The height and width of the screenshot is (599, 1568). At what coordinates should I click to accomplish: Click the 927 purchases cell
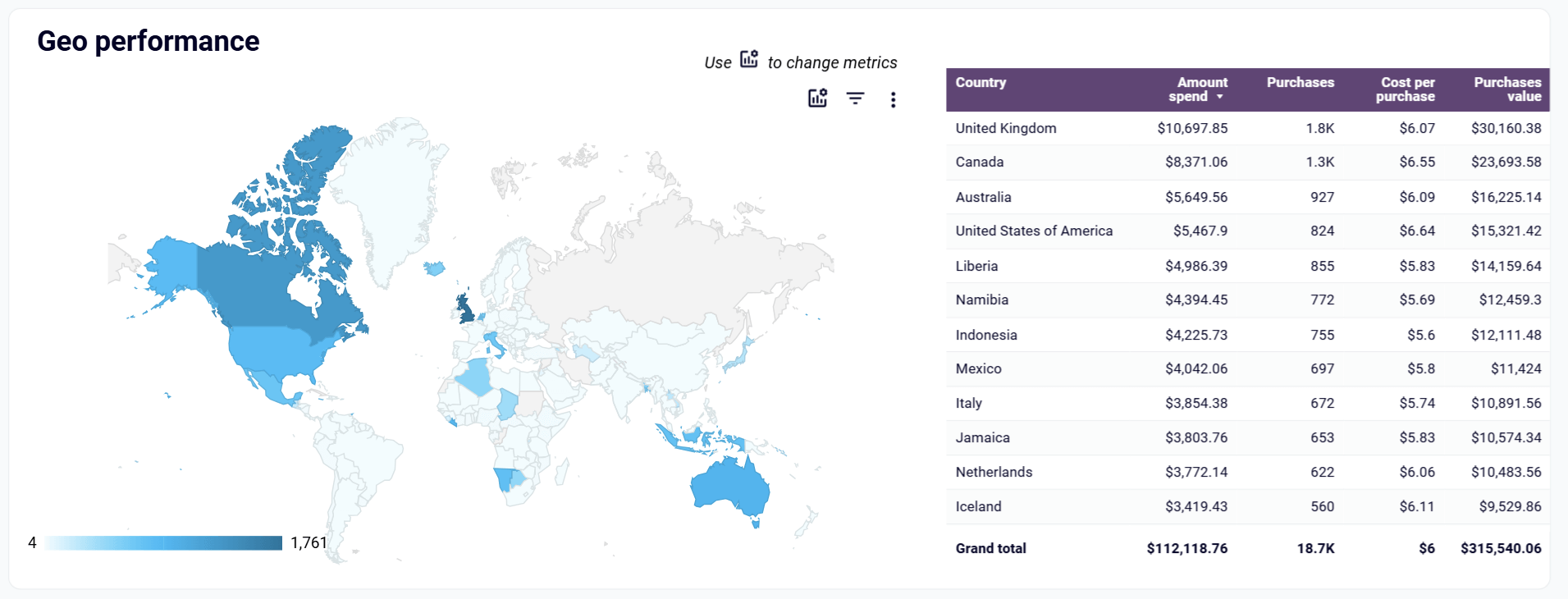1322,197
